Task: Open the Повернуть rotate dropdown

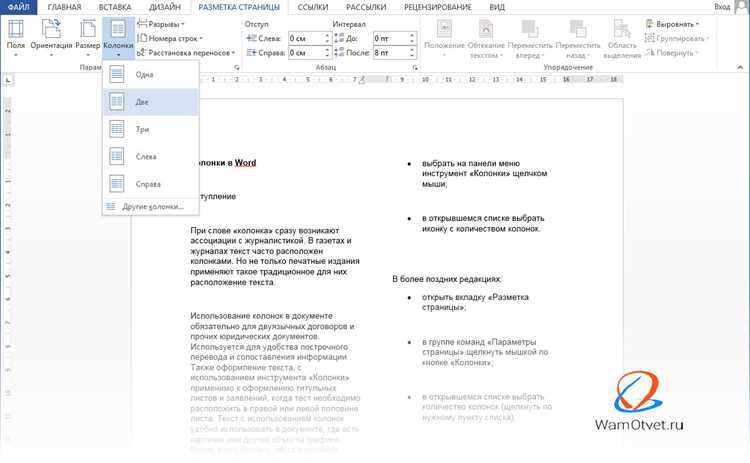Action: pyautogui.click(x=672, y=53)
